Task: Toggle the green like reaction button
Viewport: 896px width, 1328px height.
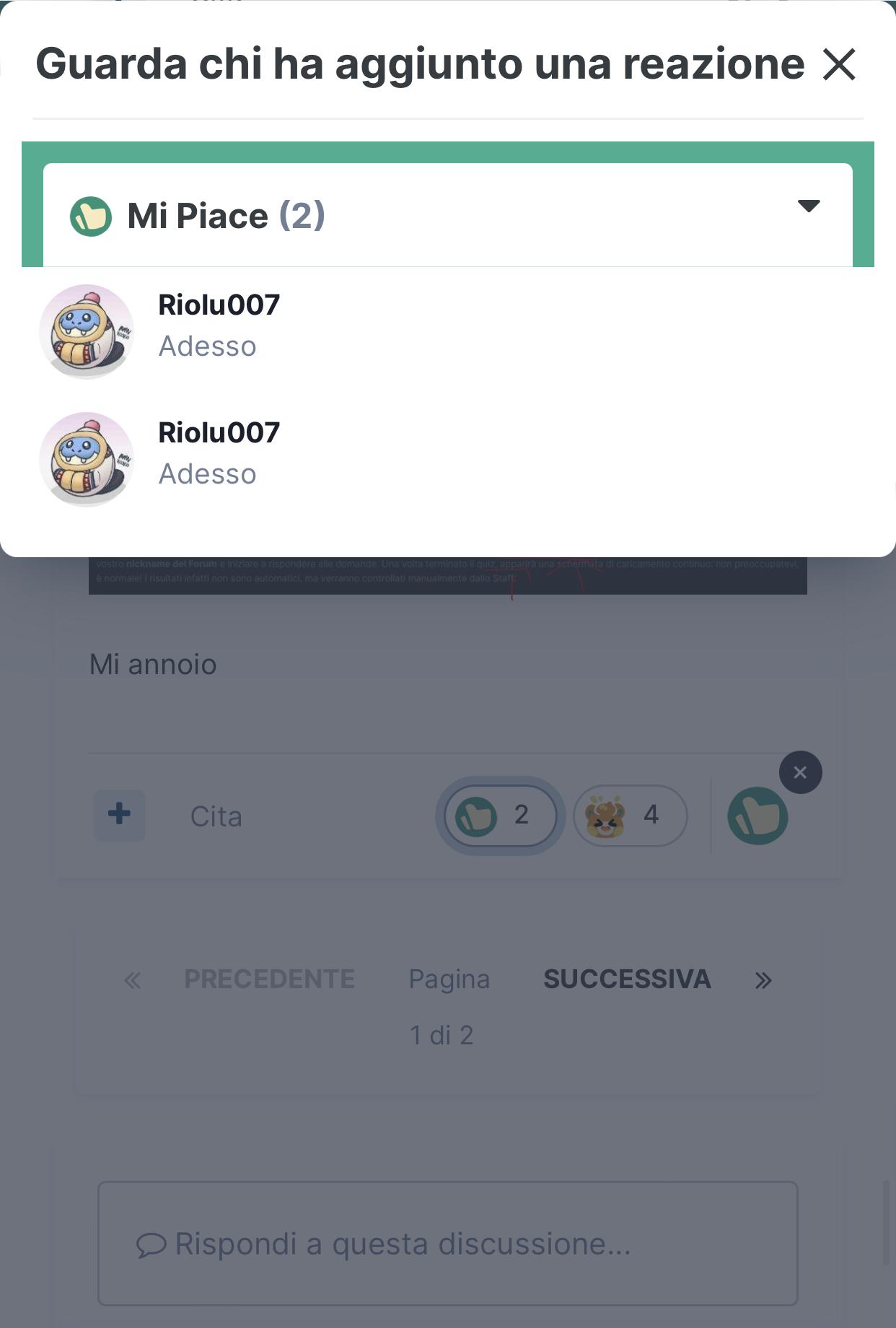Action: click(757, 816)
